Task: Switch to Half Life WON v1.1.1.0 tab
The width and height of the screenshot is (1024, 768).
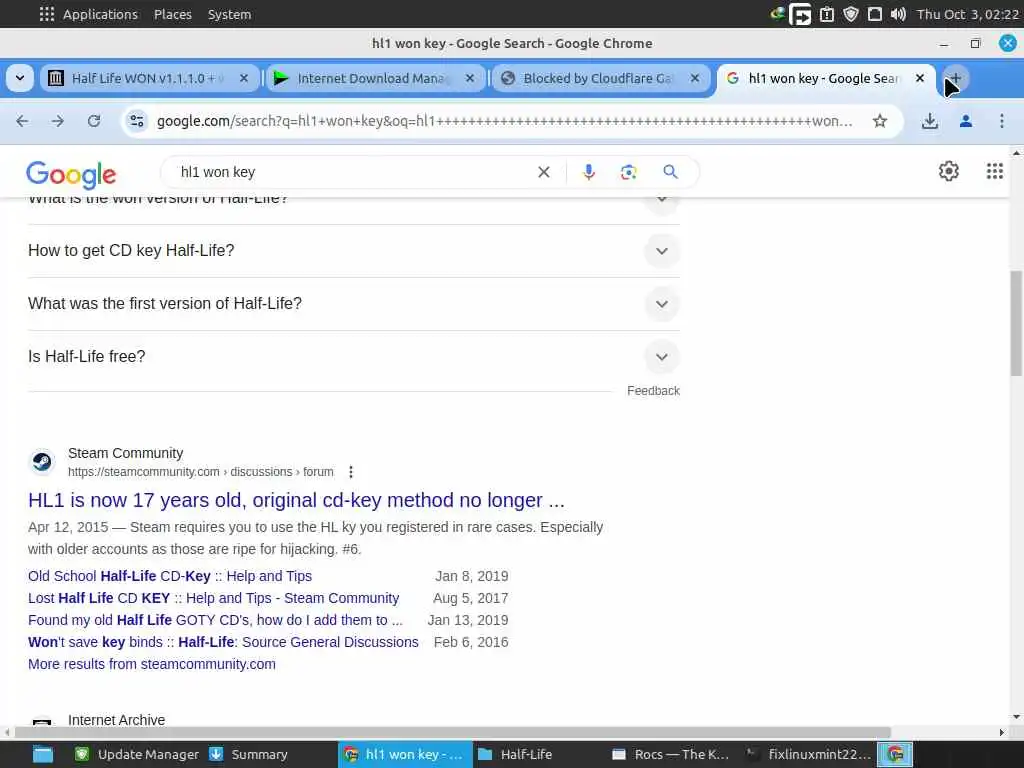Action: [150, 78]
